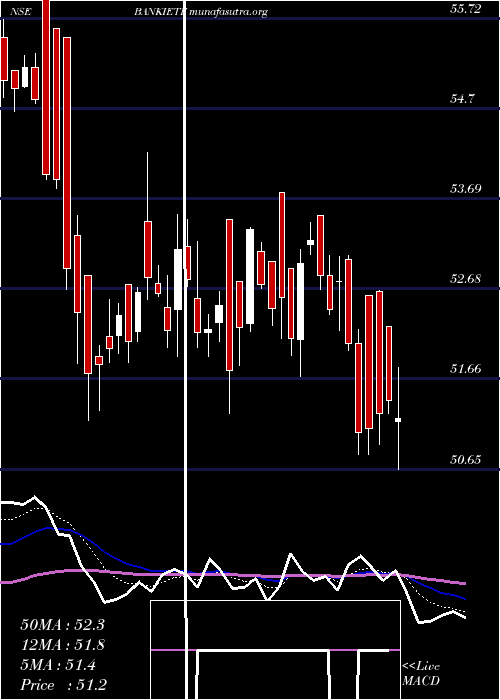Click the 54.7 price axis label

462,99
